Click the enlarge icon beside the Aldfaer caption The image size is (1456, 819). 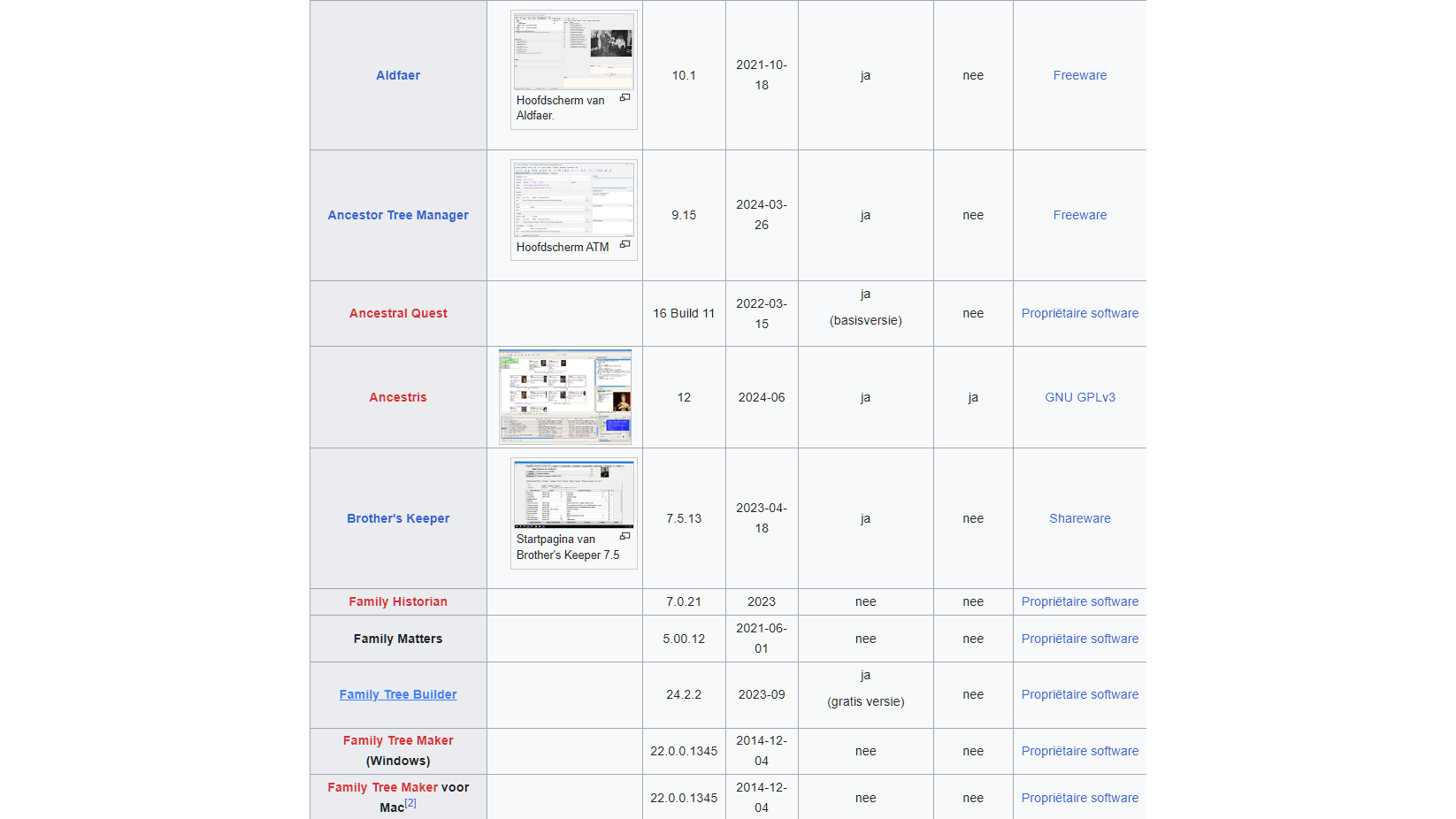(x=625, y=97)
